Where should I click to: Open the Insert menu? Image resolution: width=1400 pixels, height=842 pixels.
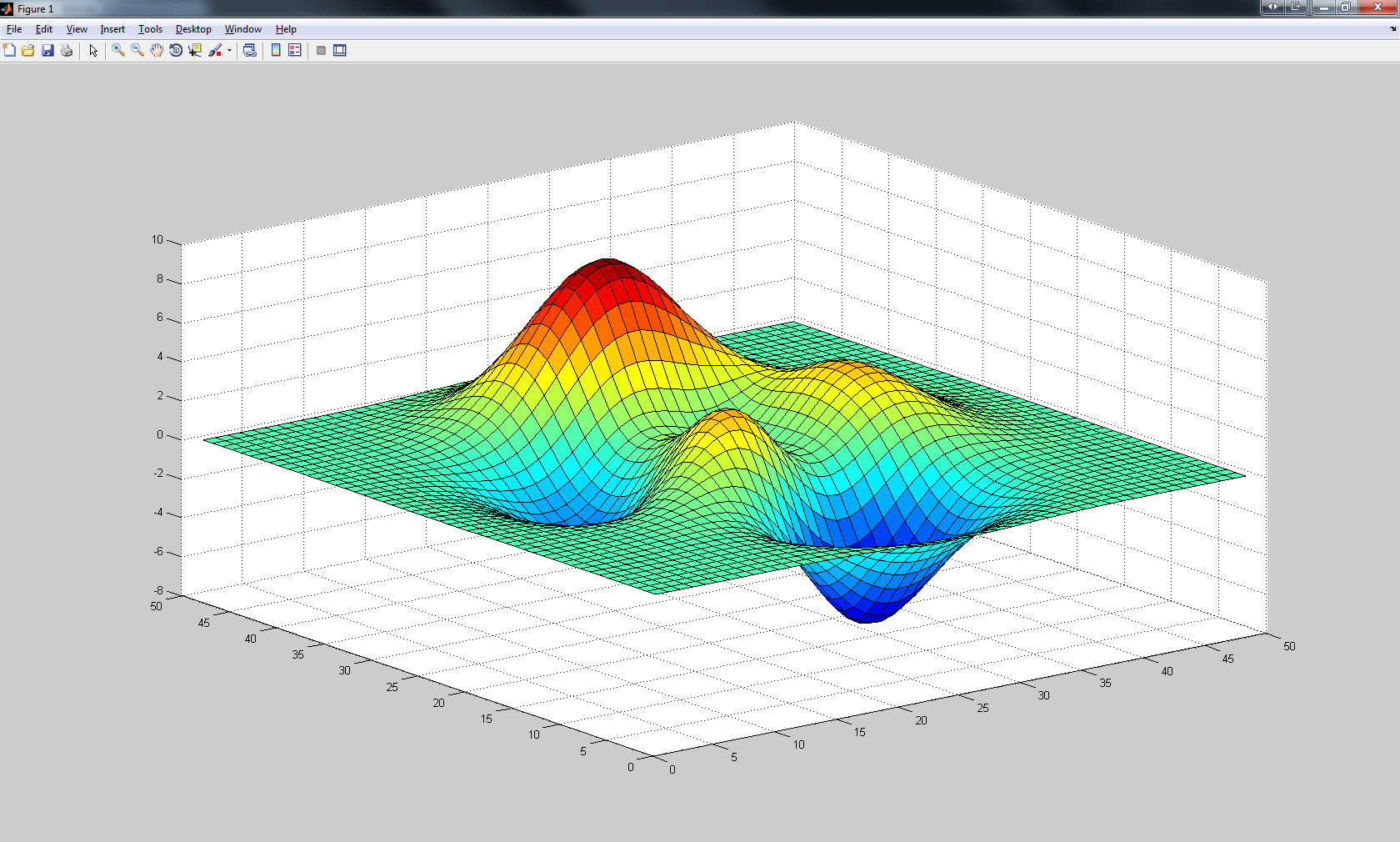pyautogui.click(x=112, y=29)
